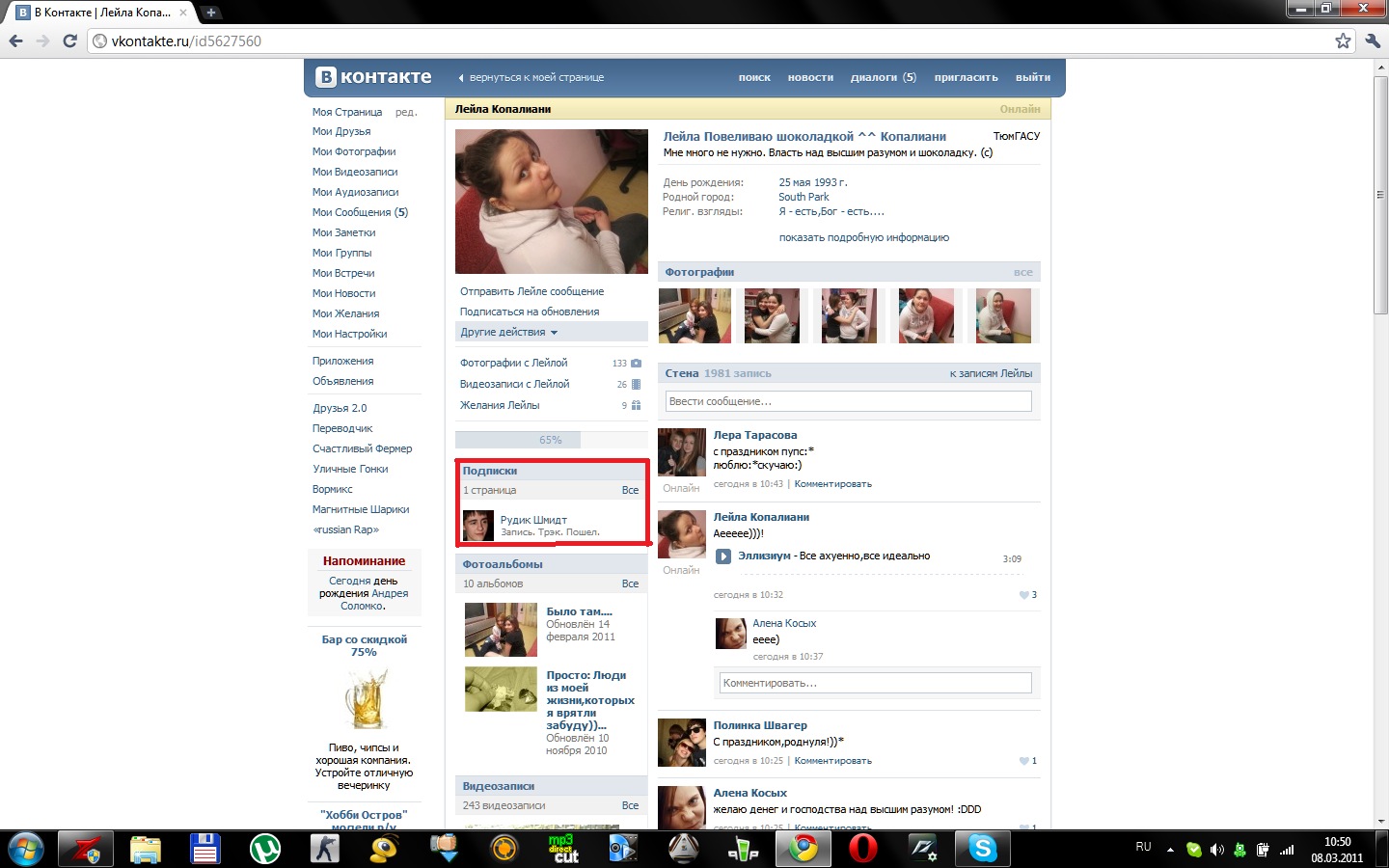
Task: Reload the page with refresh icon
Action: pyautogui.click(x=69, y=41)
